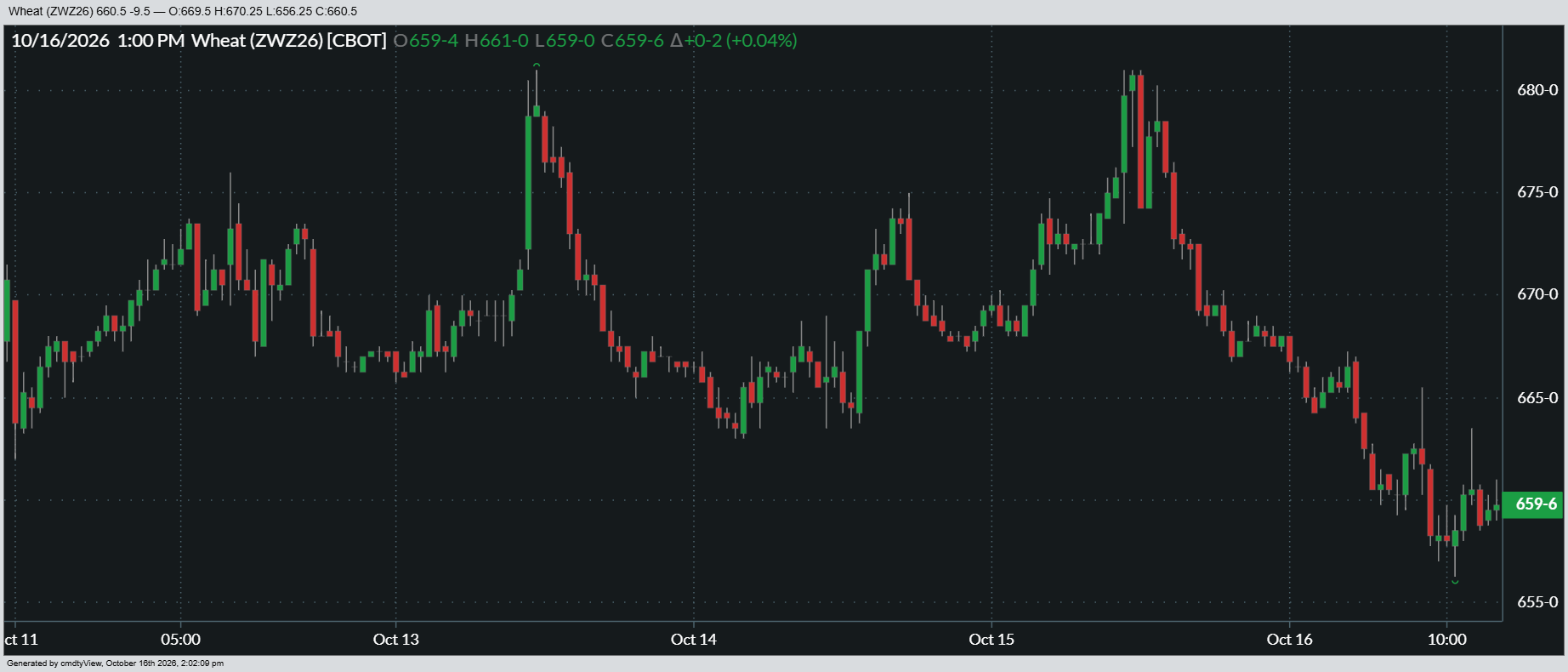Click the Oct 15 date axis label

[991, 640]
